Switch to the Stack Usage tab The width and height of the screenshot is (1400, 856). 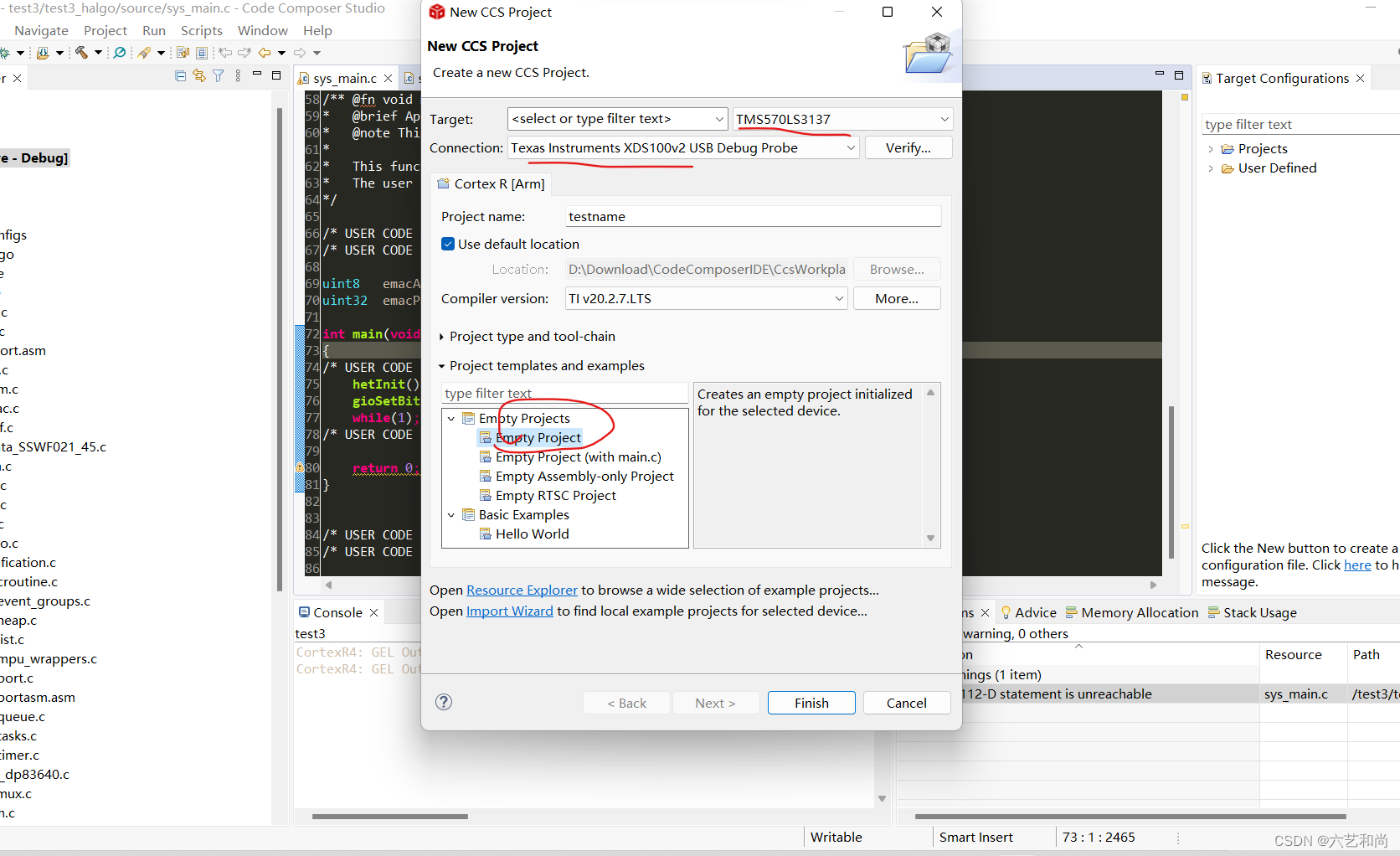pos(1252,612)
